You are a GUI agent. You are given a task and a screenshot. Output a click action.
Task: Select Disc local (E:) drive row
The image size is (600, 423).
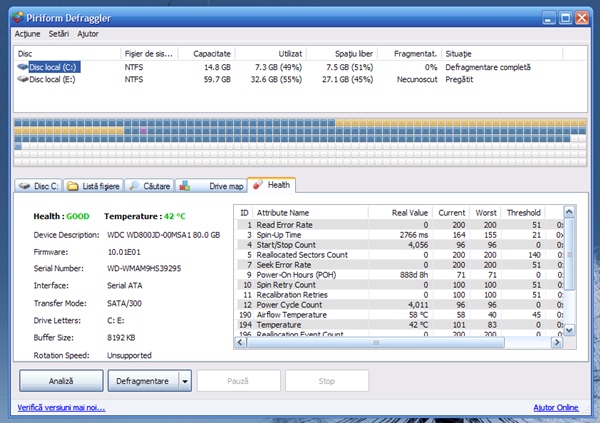coord(300,79)
